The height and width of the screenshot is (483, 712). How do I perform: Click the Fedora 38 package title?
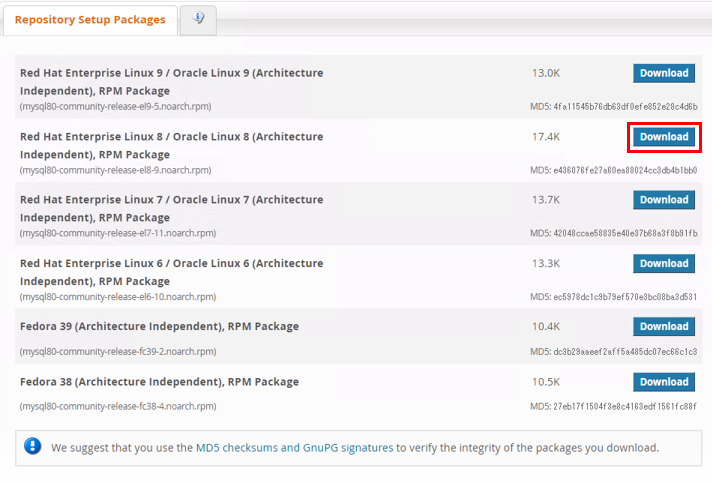[x=159, y=382]
